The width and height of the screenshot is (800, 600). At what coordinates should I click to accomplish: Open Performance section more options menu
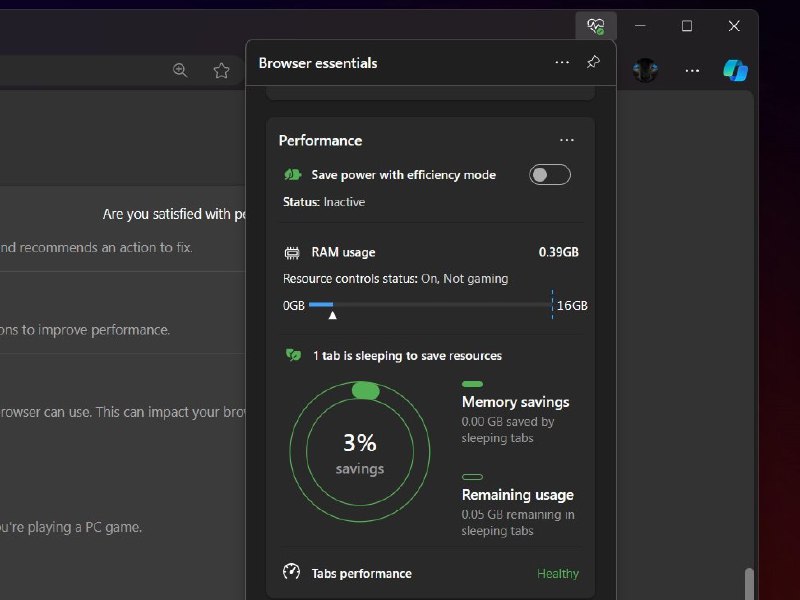567,141
